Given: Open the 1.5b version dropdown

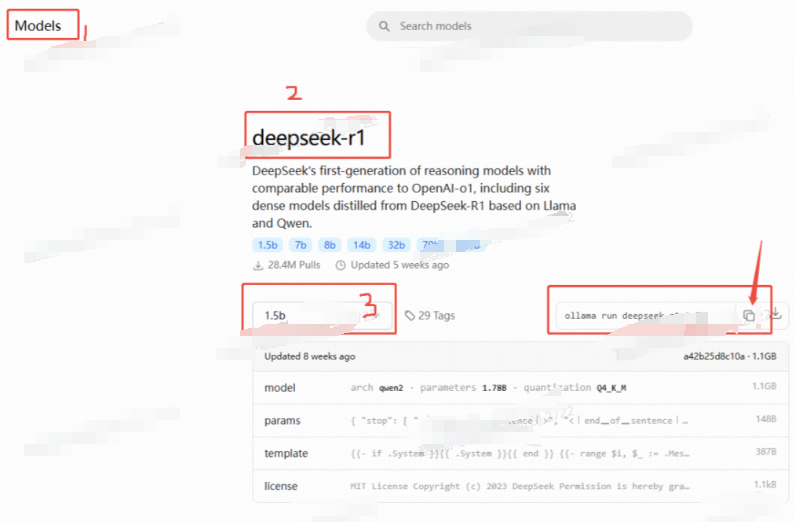Looking at the screenshot, I should 322,316.
